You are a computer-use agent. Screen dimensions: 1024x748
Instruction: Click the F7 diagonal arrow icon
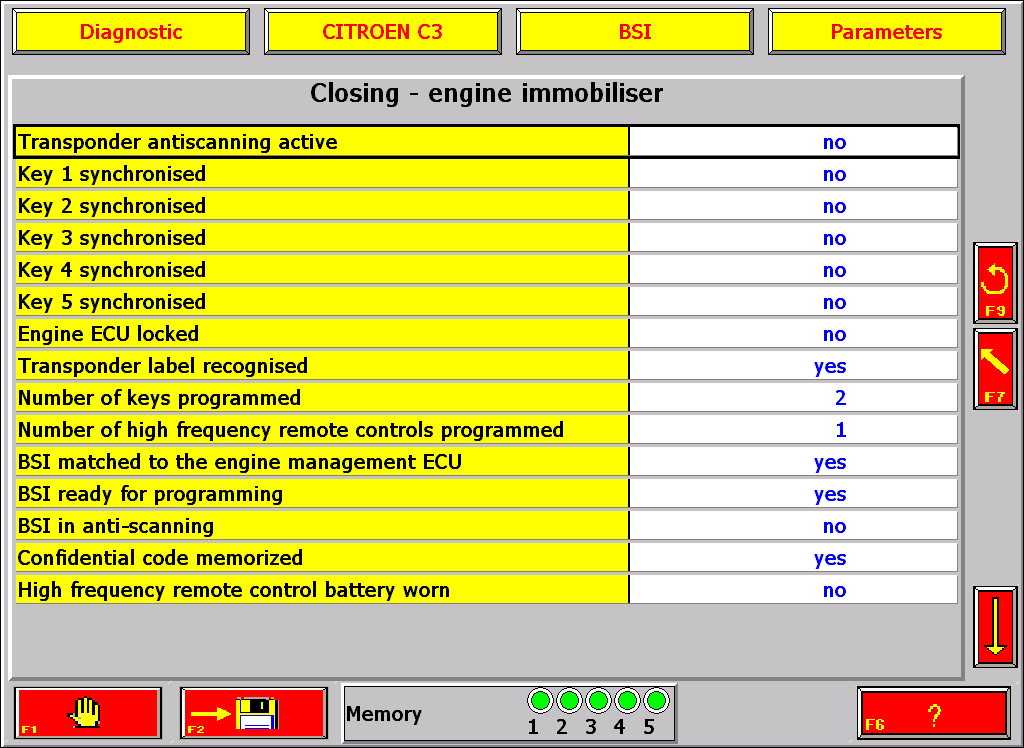pyautogui.click(x=995, y=369)
